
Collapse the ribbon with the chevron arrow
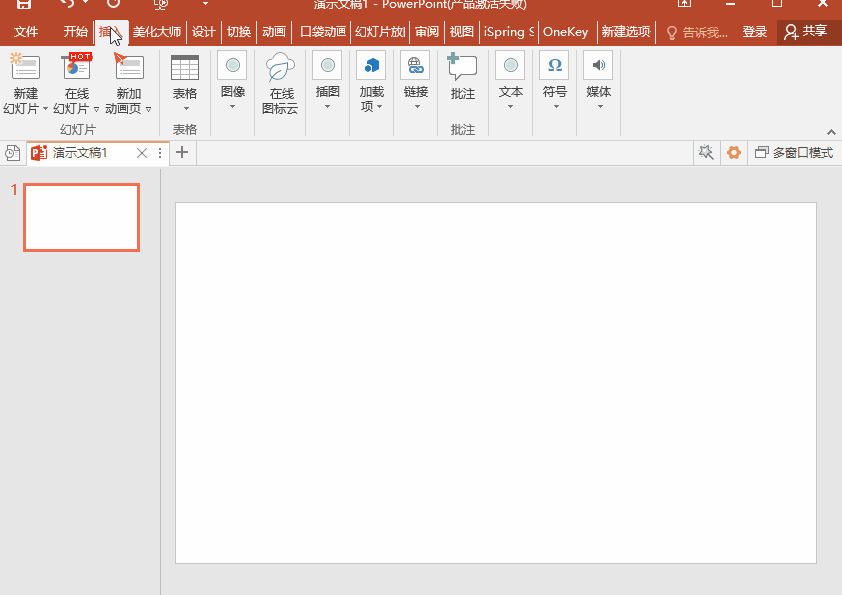pyautogui.click(x=829, y=131)
